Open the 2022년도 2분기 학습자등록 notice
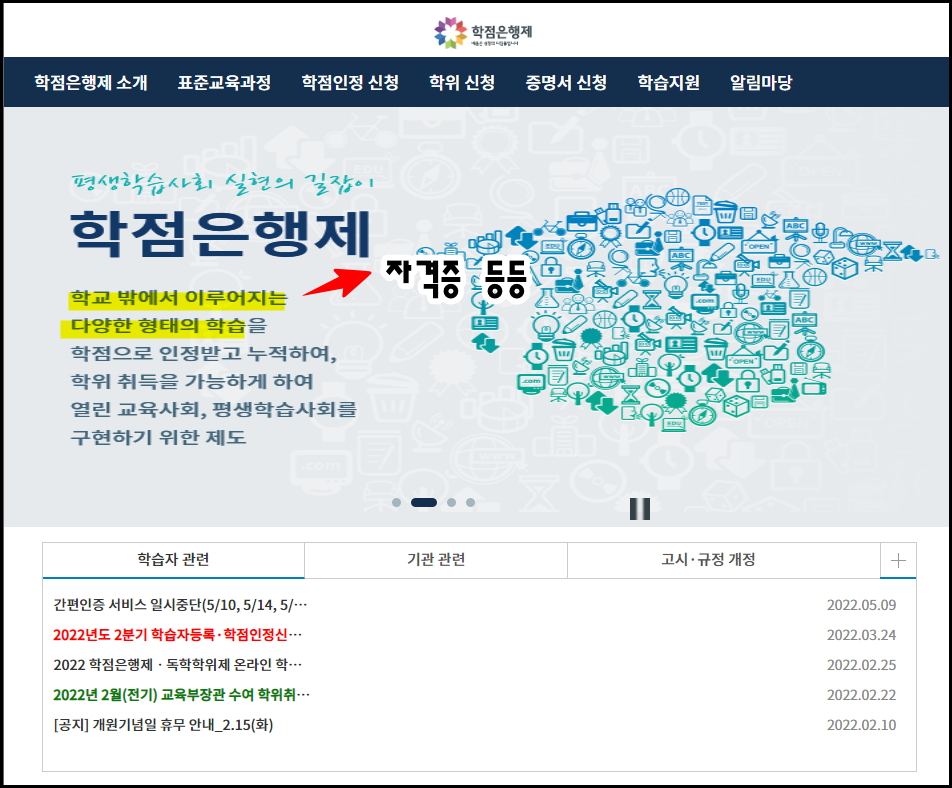 coord(177,634)
